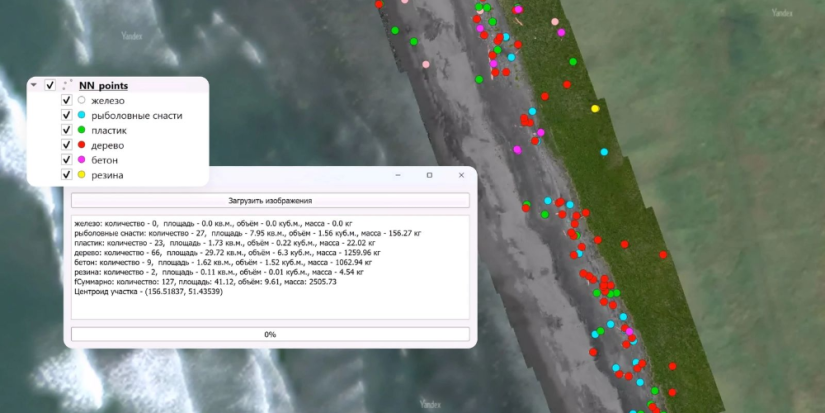The width and height of the screenshot is (825, 413).
Task: Maximize the dialog window
Action: click(429, 175)
